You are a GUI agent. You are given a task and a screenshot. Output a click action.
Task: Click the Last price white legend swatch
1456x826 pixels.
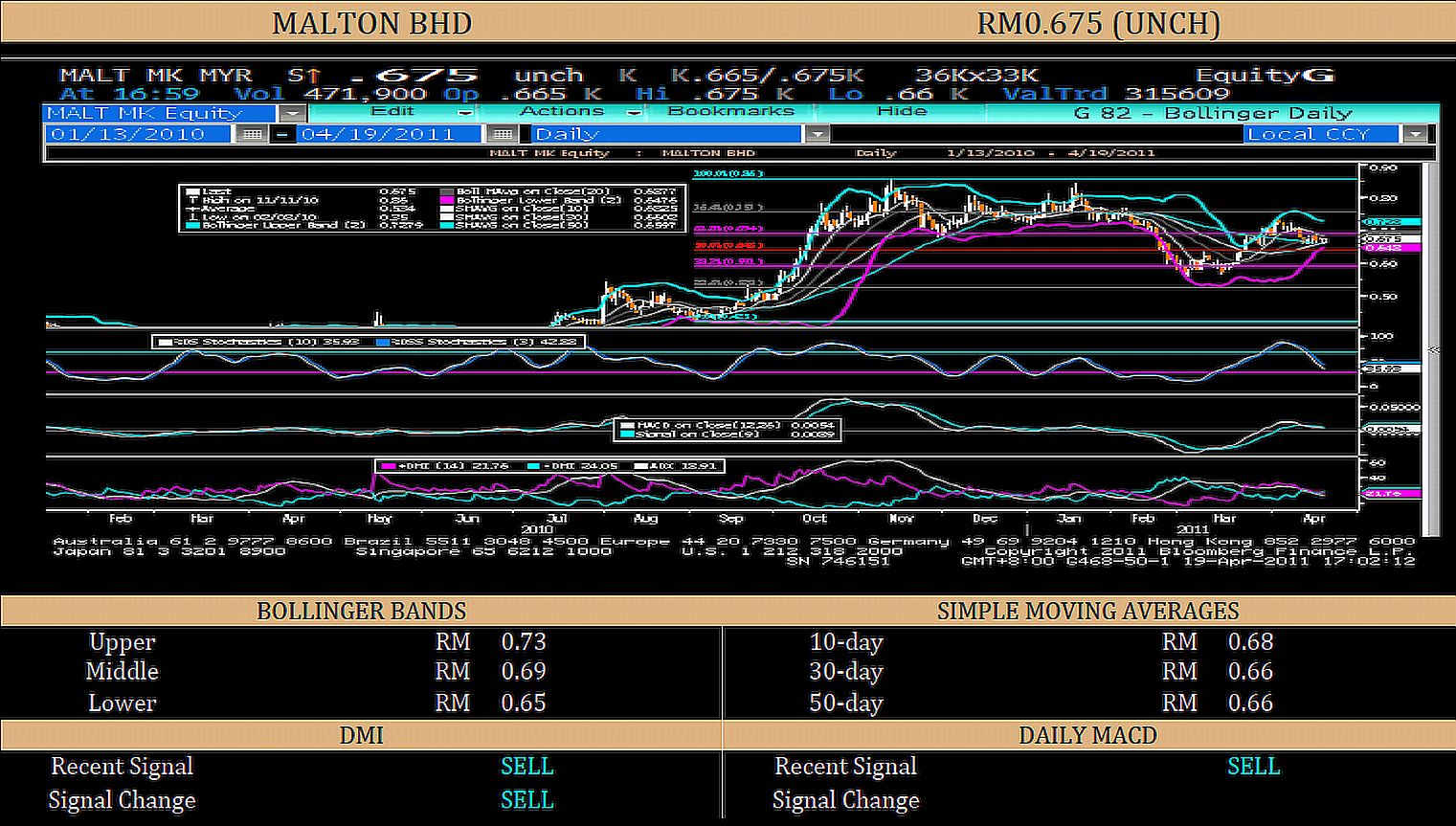[x=192, y=191]
